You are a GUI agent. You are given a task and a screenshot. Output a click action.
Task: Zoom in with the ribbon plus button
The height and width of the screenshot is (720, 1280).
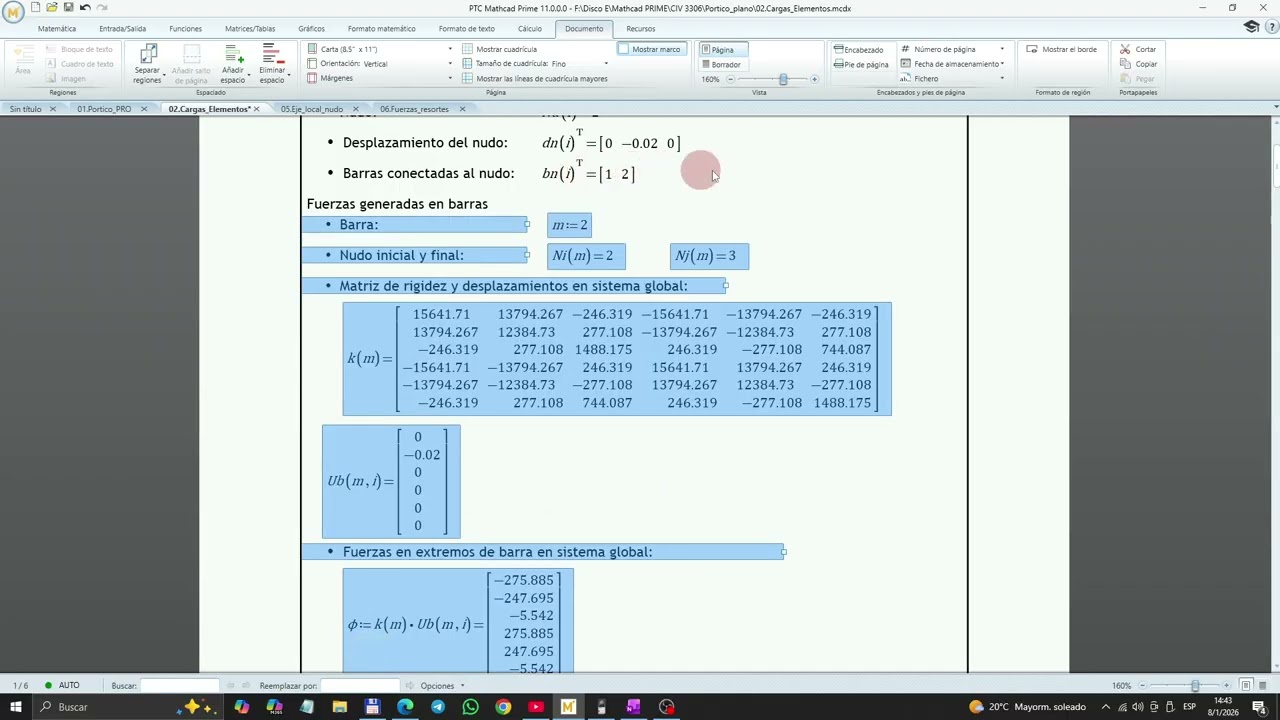(814, 79)
